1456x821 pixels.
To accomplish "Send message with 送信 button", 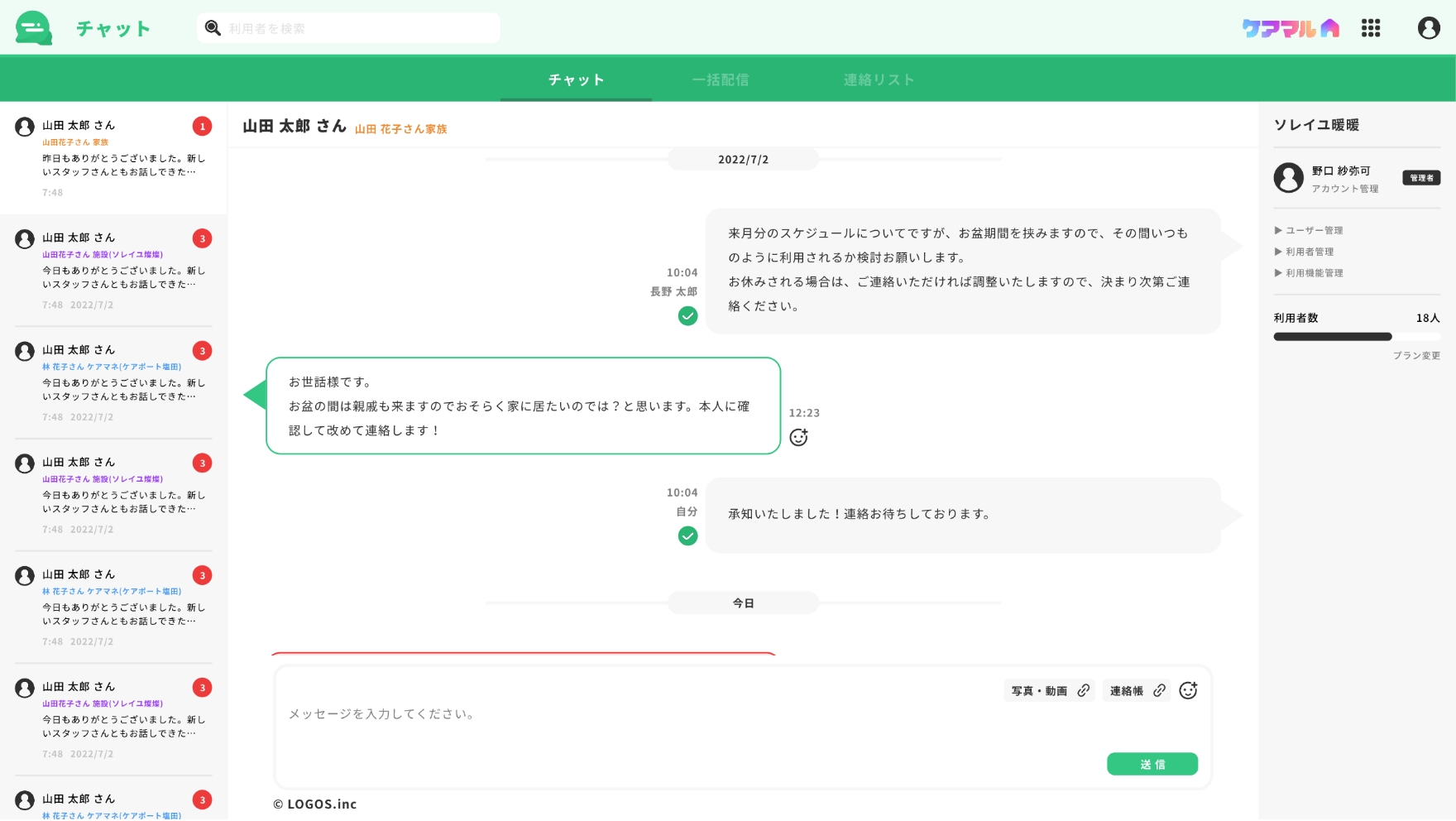I will coord(1152,764).
